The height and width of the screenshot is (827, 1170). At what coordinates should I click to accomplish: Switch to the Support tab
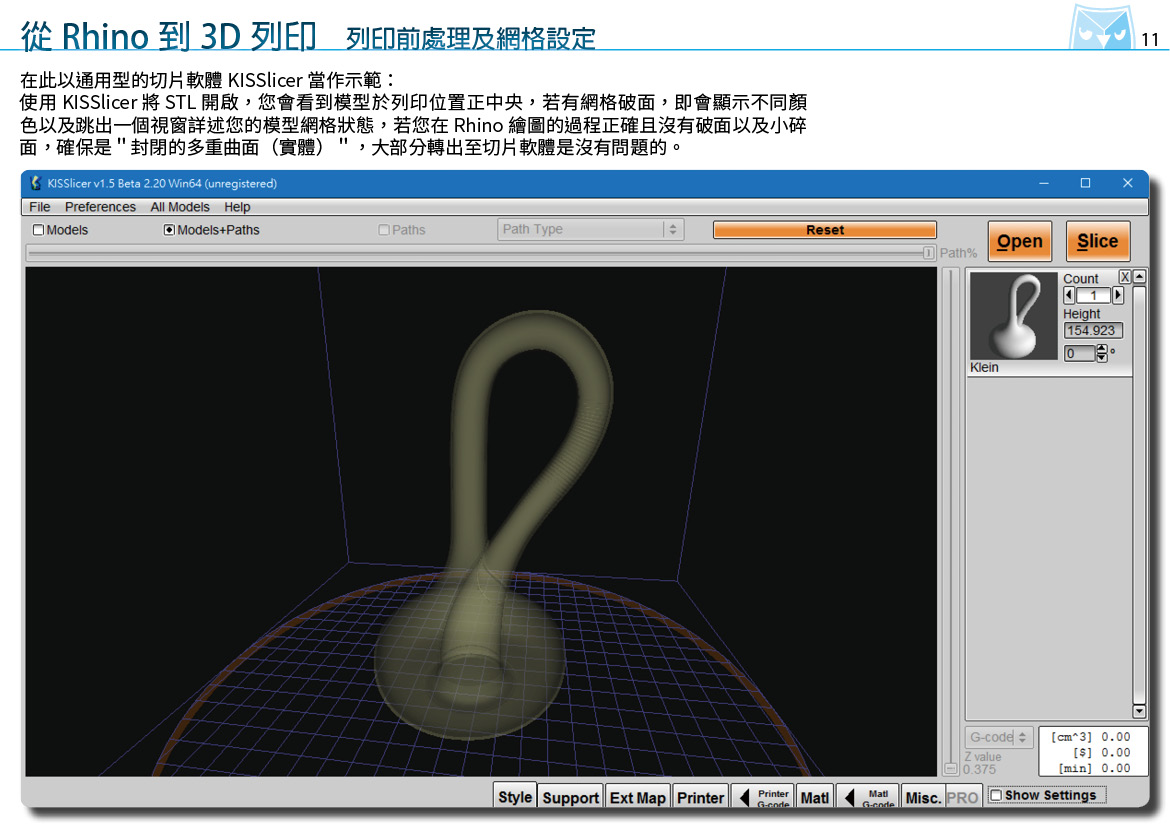pyautogui.click(x=571, y=797)
